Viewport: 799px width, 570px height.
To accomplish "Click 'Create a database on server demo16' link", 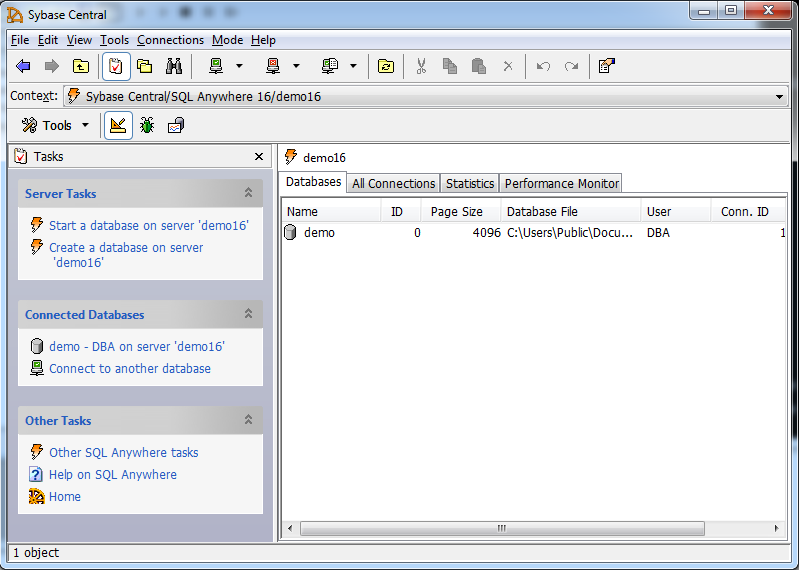I will pyautogui.click(x=126, y=255).
